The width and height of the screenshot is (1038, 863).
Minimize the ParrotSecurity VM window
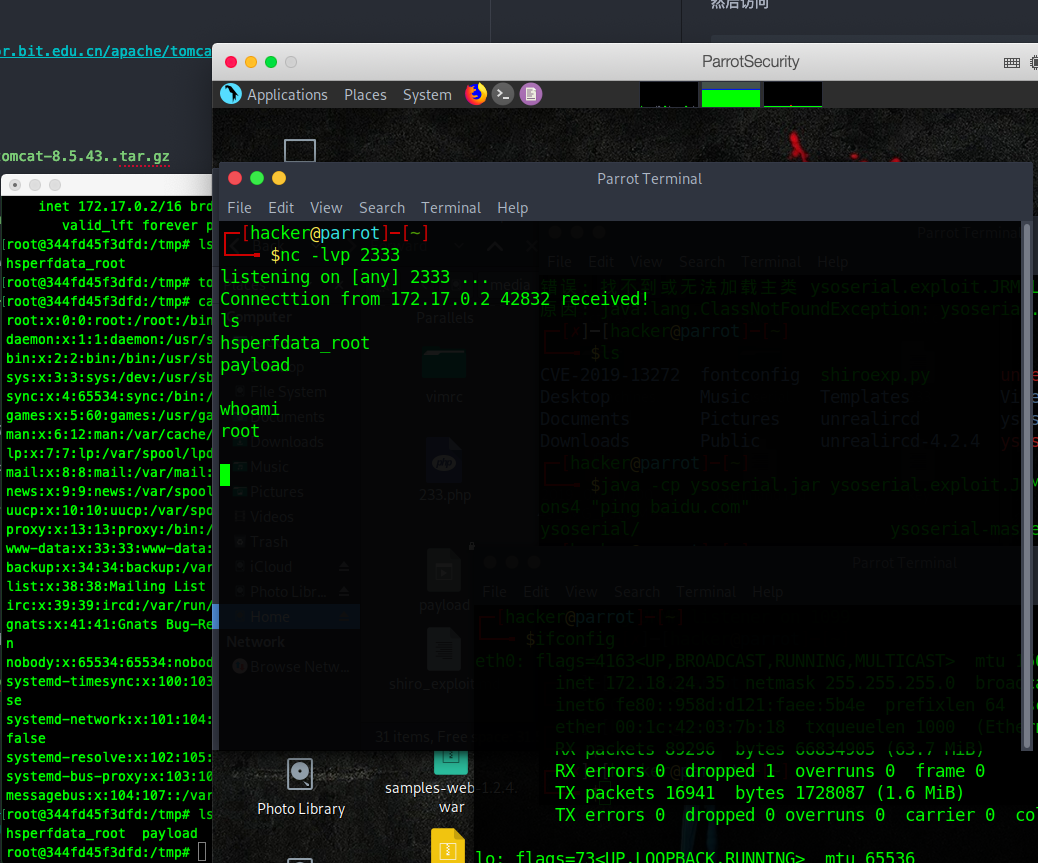click(x=251, y=62)
